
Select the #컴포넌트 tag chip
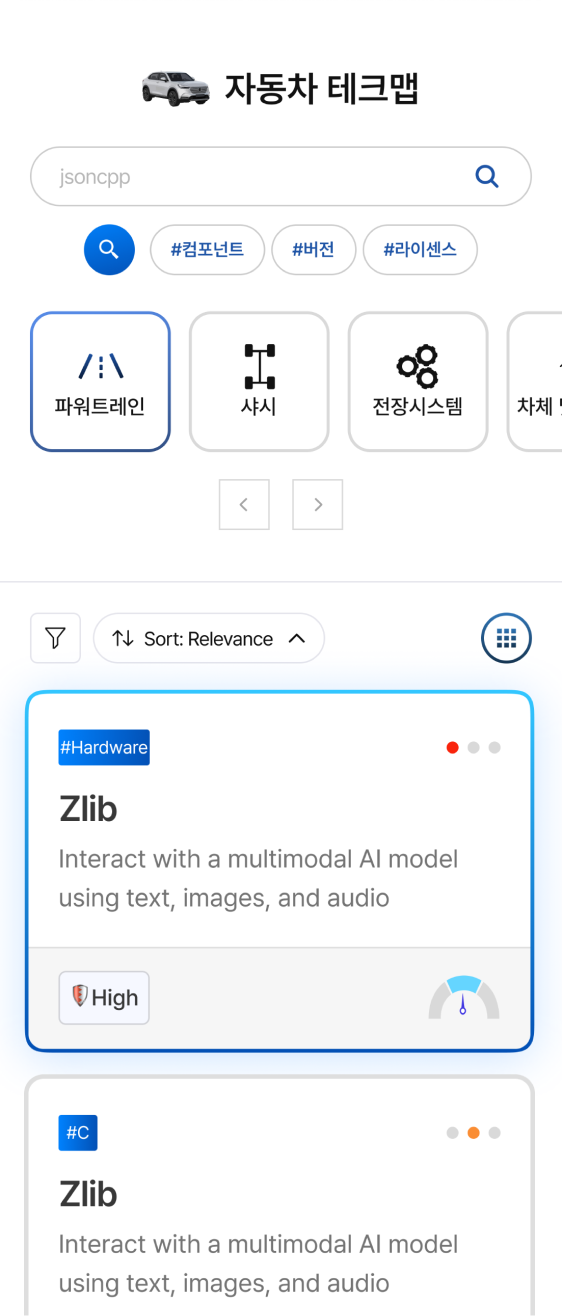click(x=207, y=249)
